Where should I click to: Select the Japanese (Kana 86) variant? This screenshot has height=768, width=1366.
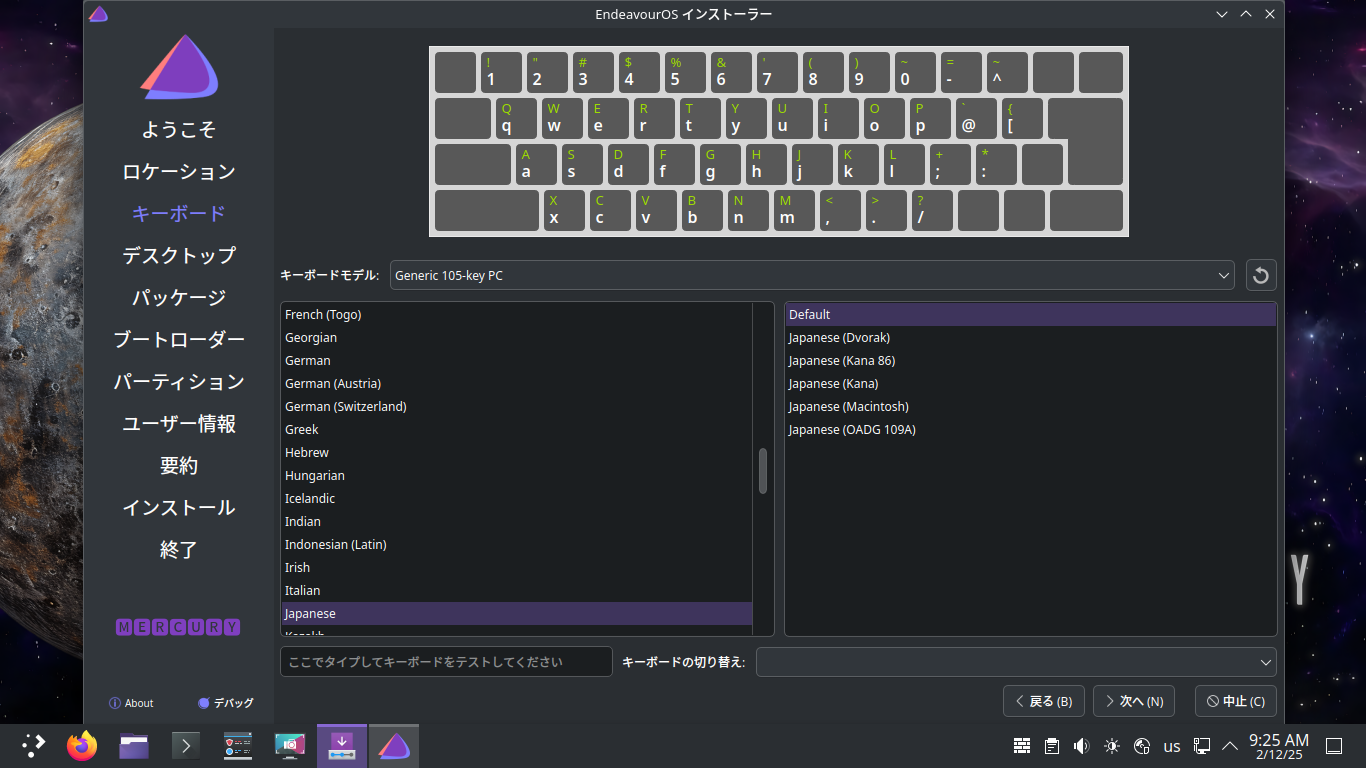(1030, 360)
